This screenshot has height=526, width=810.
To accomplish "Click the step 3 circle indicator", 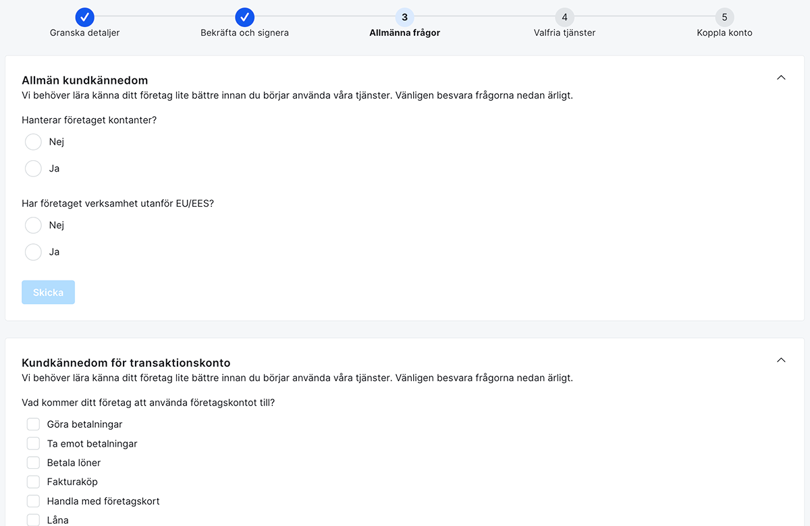I will click(405, 17).
